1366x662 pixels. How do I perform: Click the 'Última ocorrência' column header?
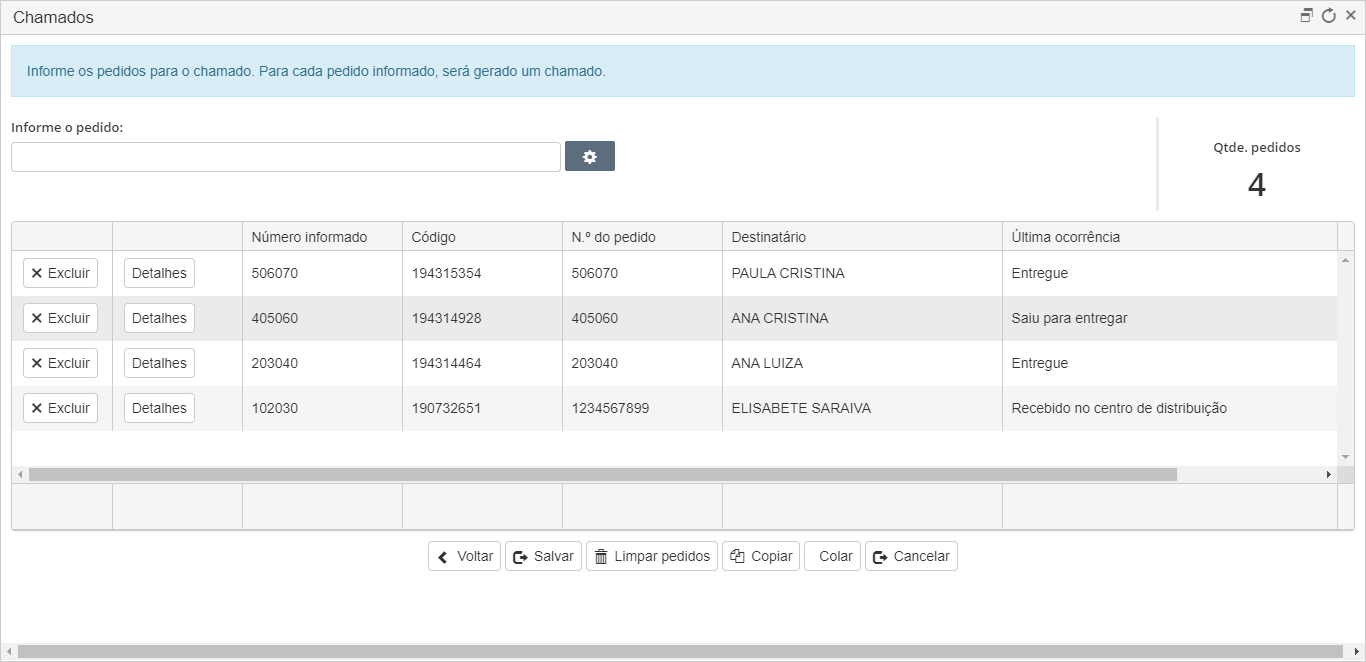click(1170, 237)
